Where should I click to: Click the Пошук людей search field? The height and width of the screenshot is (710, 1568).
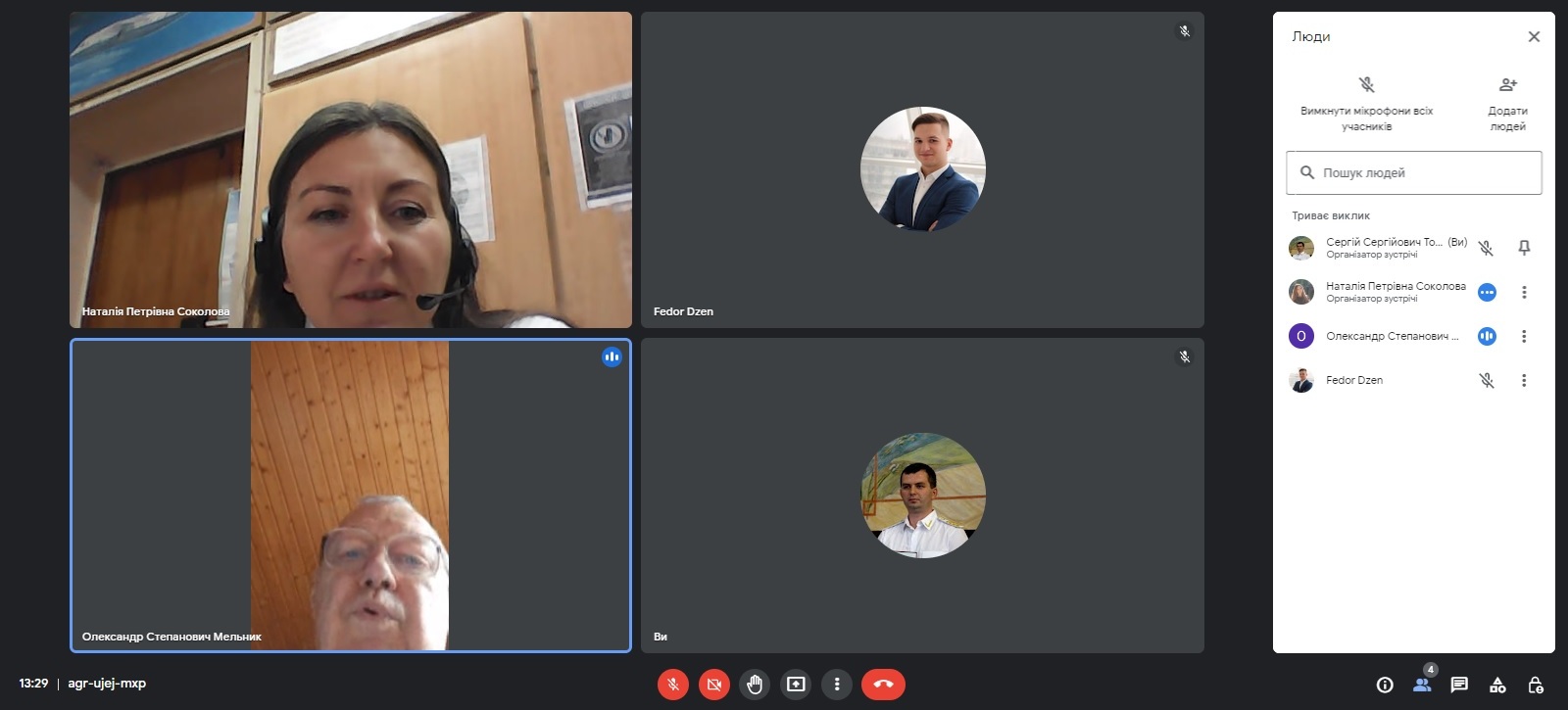tap(1414, 172)
